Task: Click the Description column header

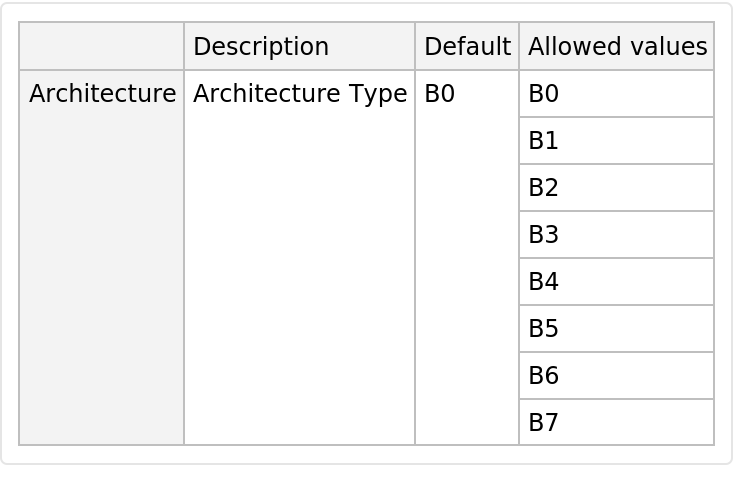Action: 261,46
